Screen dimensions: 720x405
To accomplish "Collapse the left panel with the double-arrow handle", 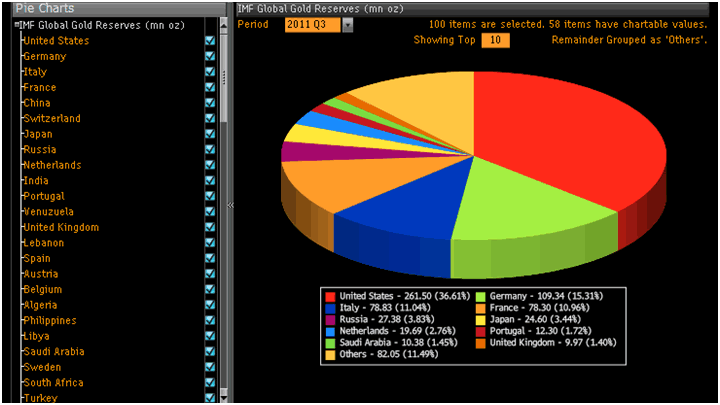I will click(x=231, y=205).
